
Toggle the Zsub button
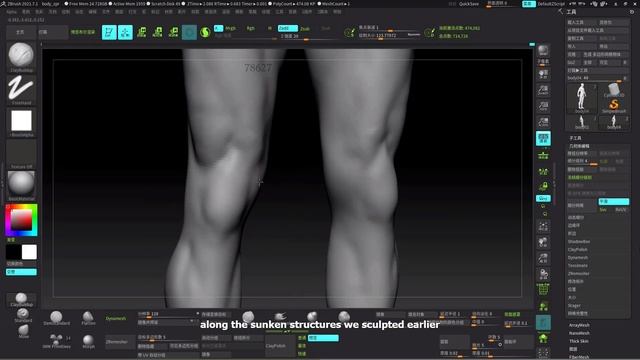click(305, 29)
